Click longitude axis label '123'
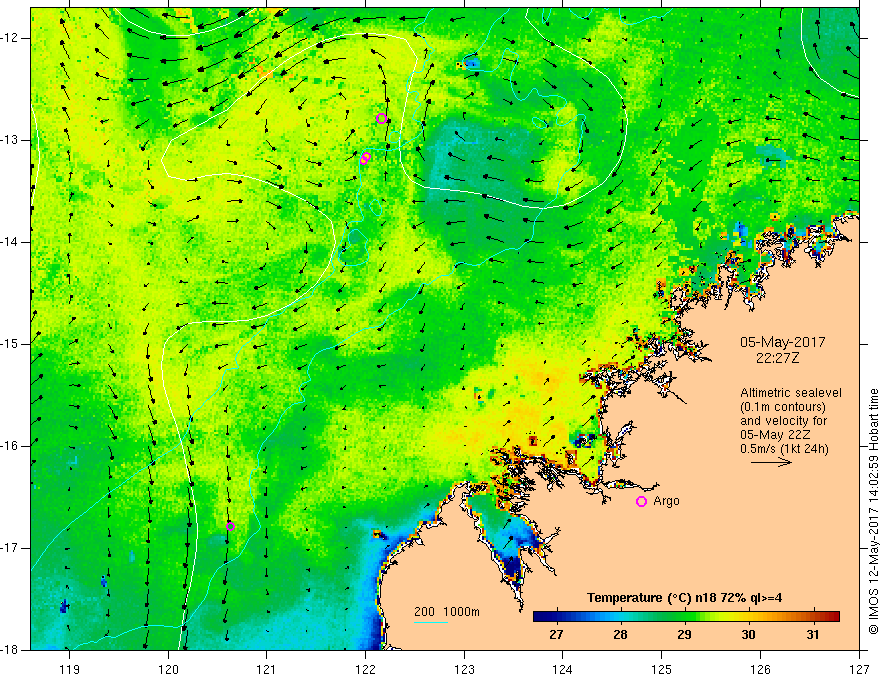 (464, 669)
